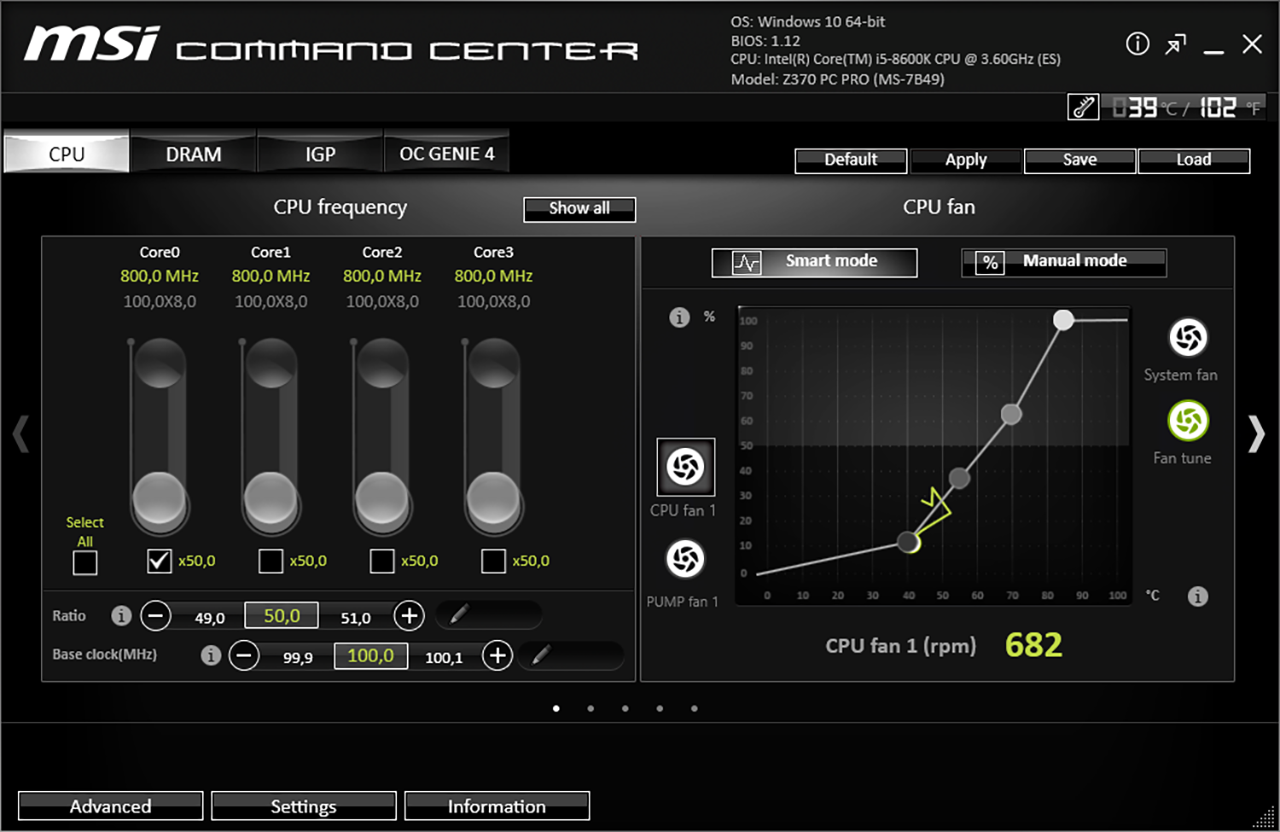Start Fan tune via green icon
This screenshot has height=832, width=1280.
pos(1188,421)
